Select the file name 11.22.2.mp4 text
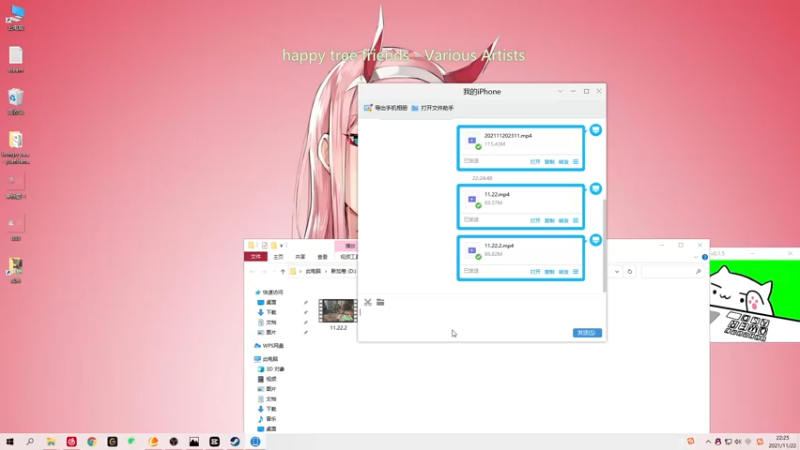This screenshot has width=800, height=450. coord(498,245)
